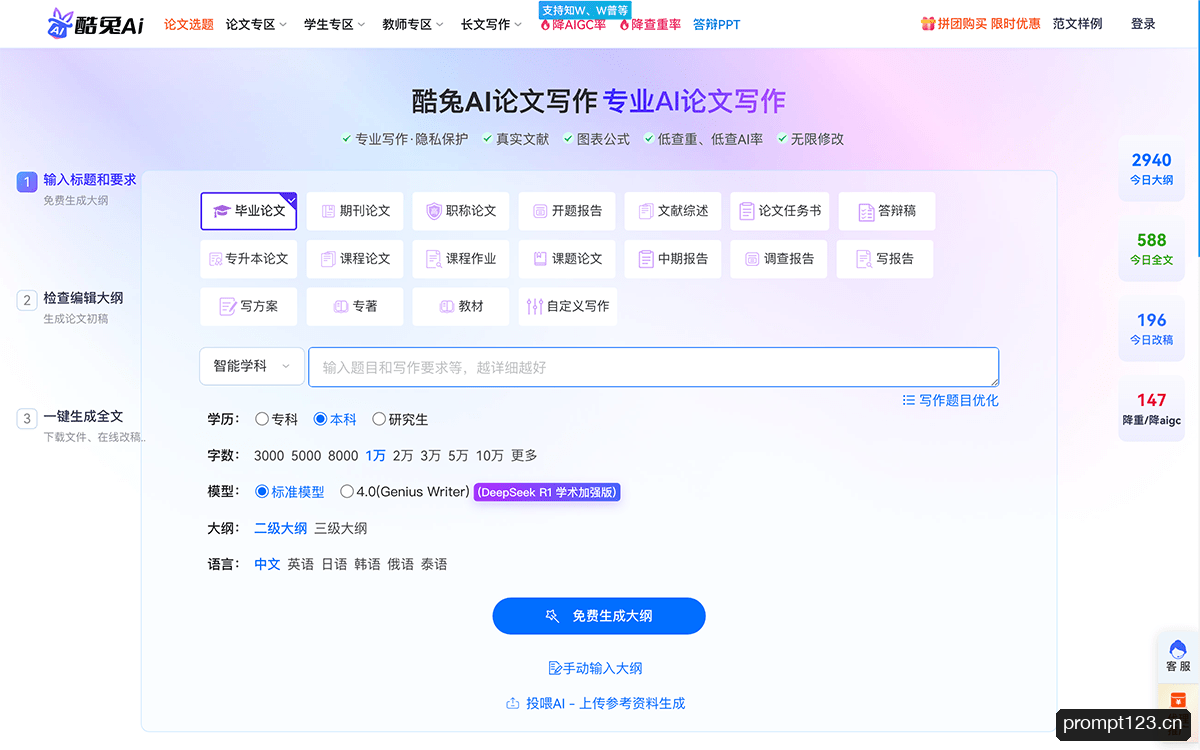This screenshot has width=1200, height=750.
Task: Choose 日语 as writing language
Action: point(334,564)
